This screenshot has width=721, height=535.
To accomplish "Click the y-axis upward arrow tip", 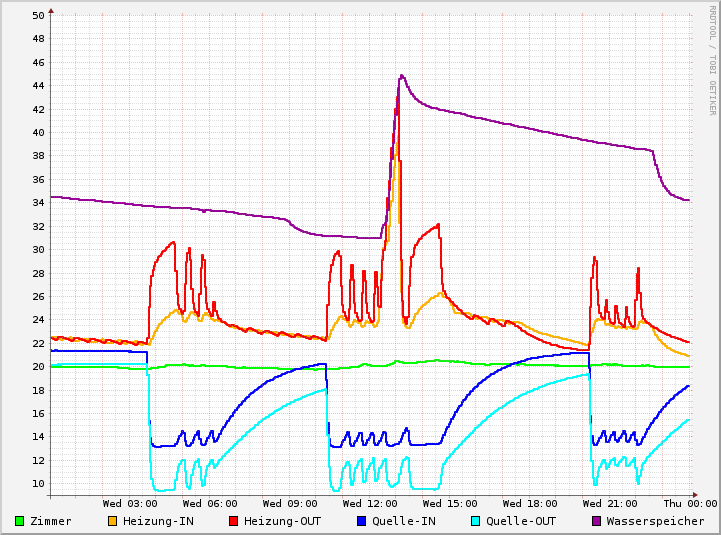I will (51, 10).
